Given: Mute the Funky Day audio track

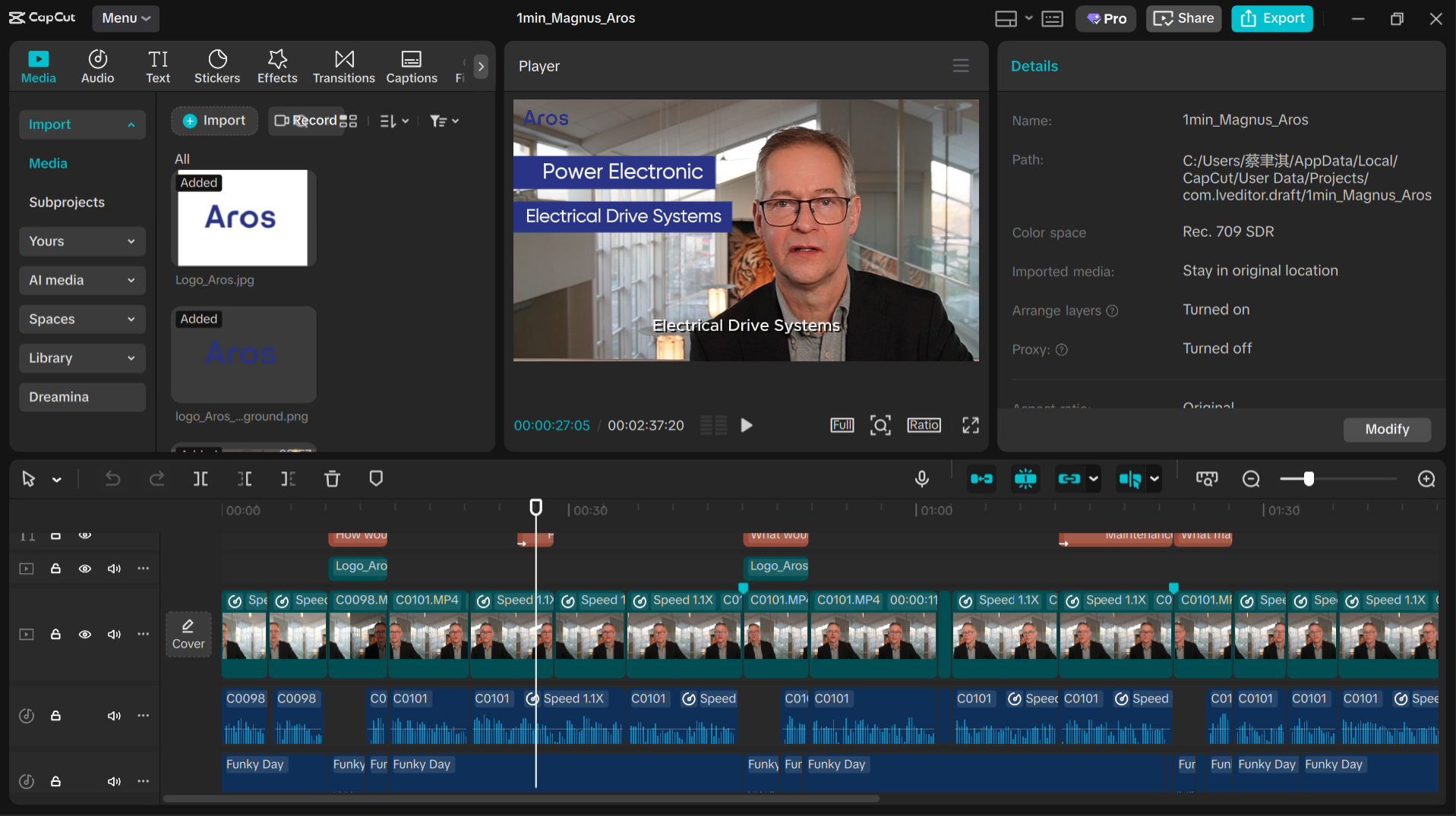Looking at the screenshot, I should click(114, 781).
